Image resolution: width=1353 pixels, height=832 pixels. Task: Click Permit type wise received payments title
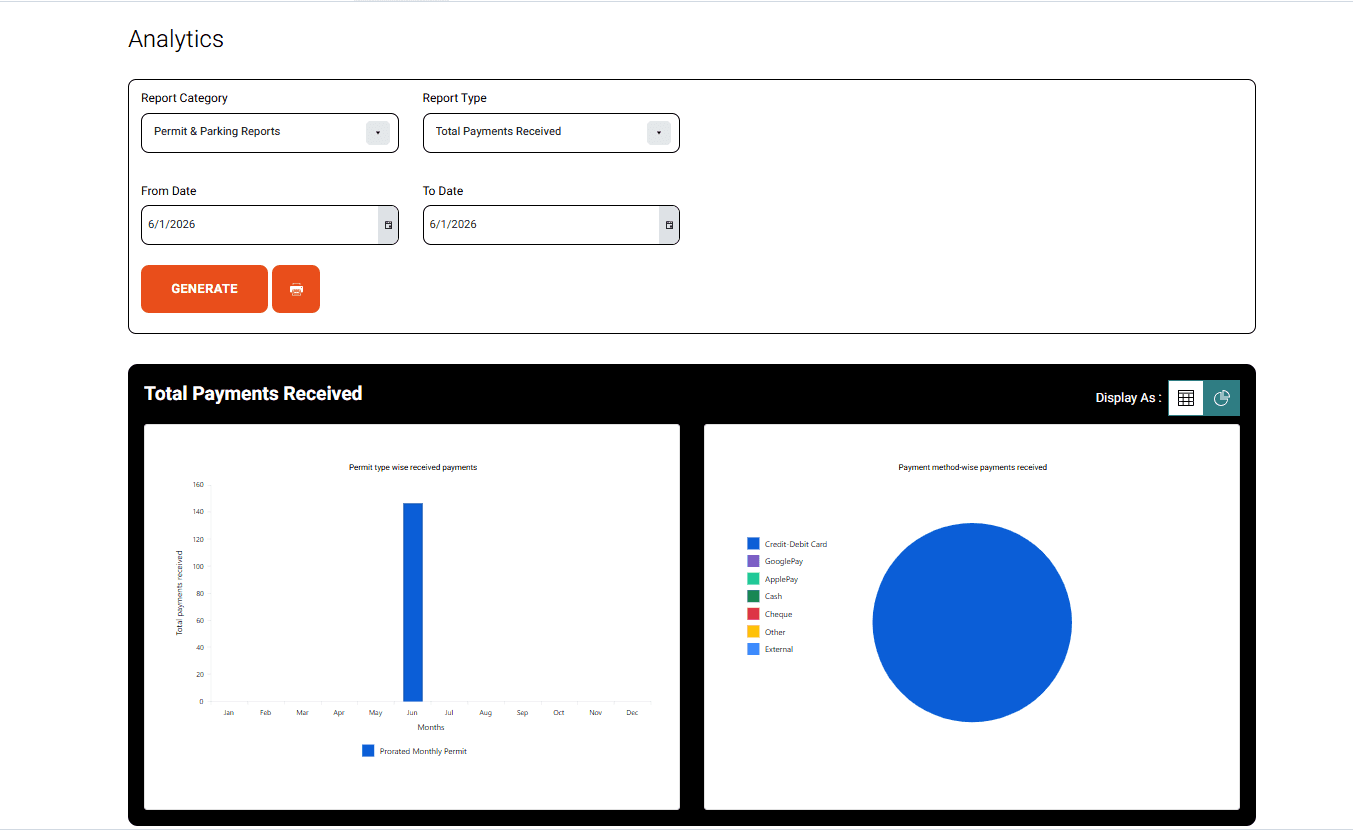413,467
